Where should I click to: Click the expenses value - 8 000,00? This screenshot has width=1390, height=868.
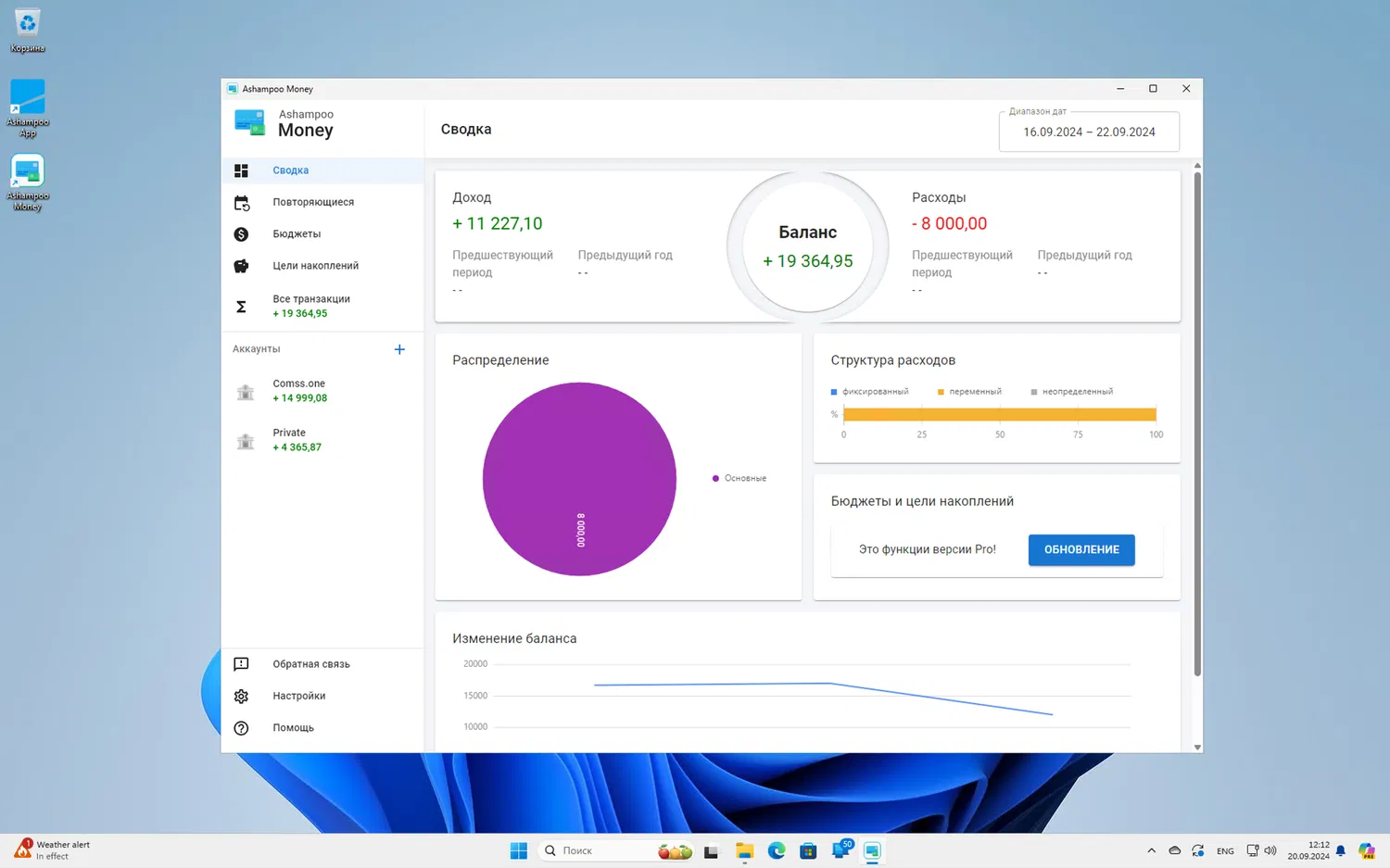(949, 223)
